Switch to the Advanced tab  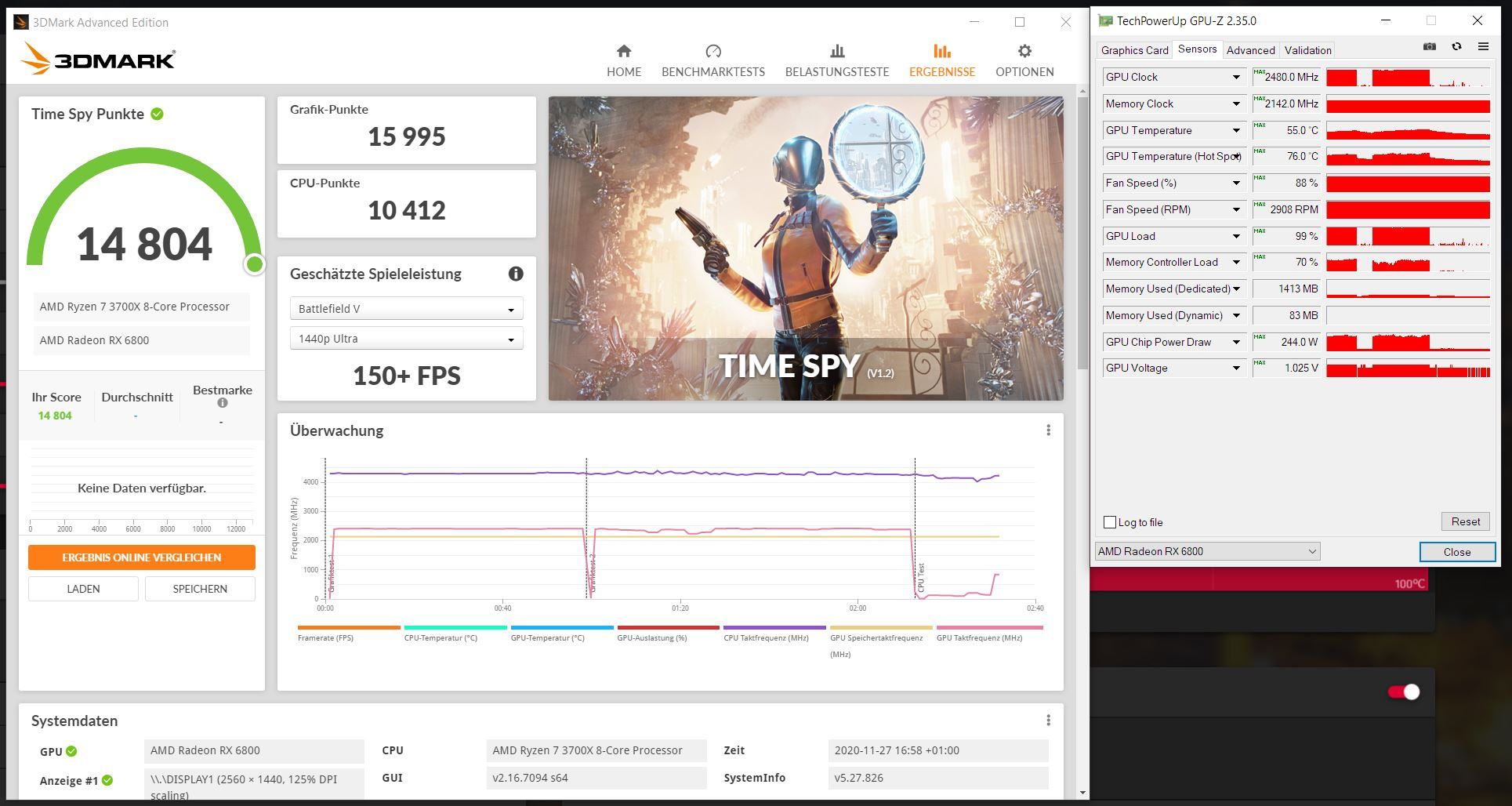(1250, 50)
